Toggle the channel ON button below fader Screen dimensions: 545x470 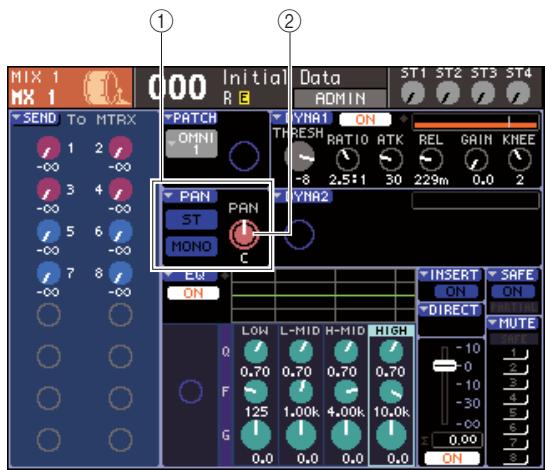[452, 458]
